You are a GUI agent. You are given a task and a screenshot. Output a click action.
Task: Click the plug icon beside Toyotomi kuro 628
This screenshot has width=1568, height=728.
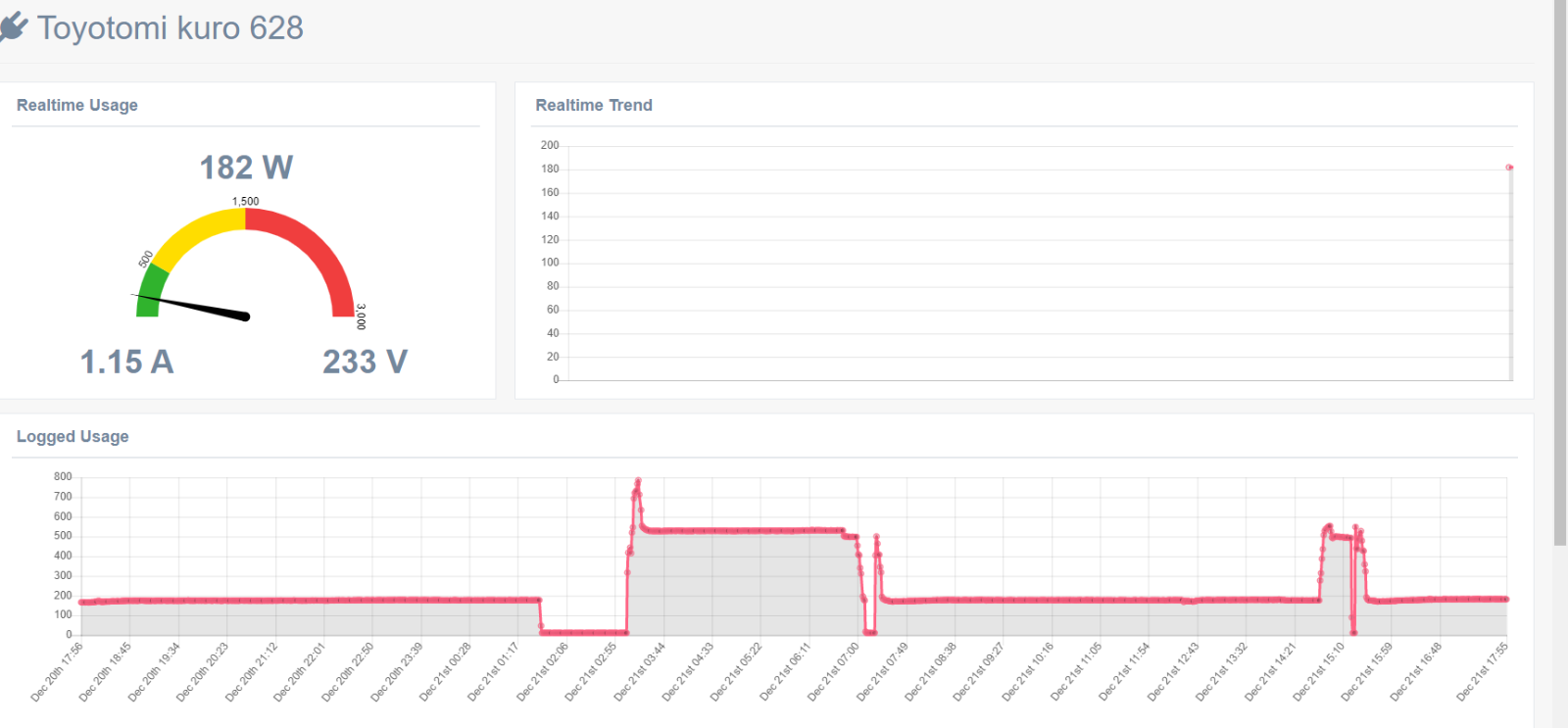tap(13, 27)
